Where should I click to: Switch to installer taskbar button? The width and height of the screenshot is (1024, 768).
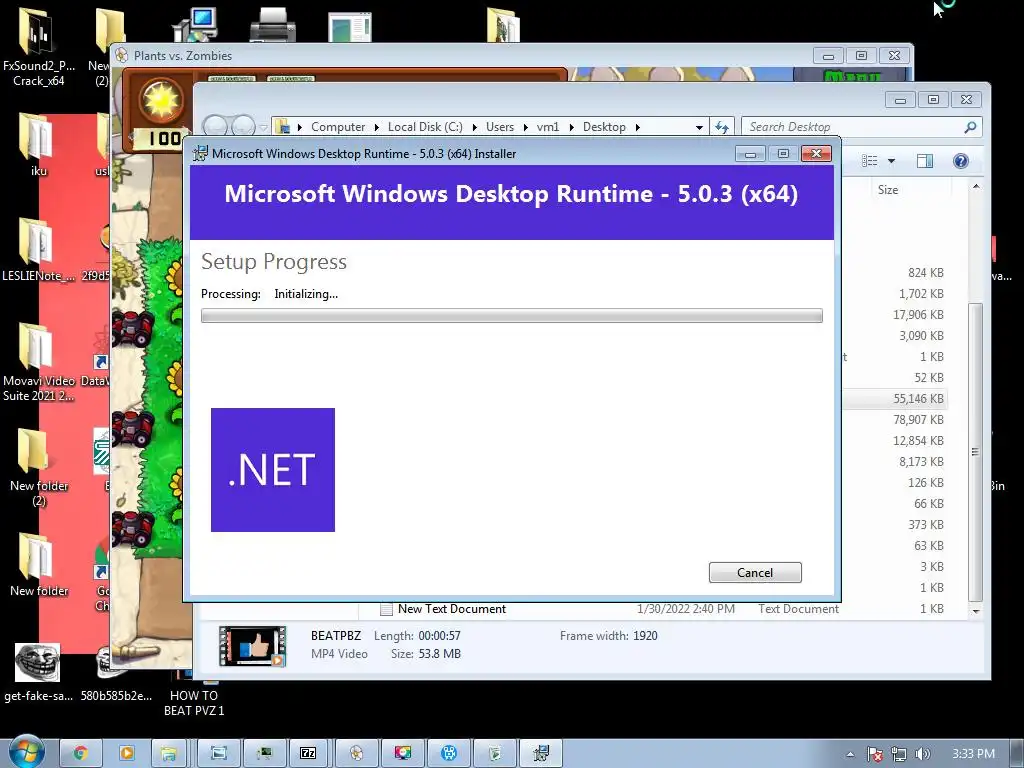541,753
